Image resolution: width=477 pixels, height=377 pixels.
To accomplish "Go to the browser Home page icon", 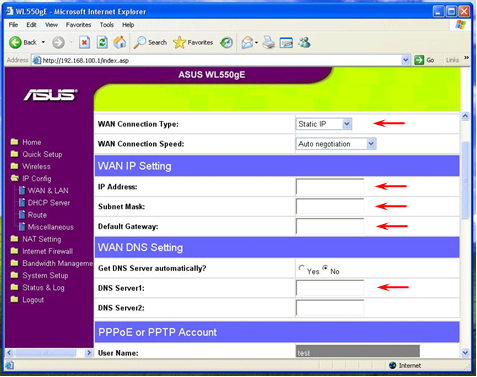I will 120,42.
